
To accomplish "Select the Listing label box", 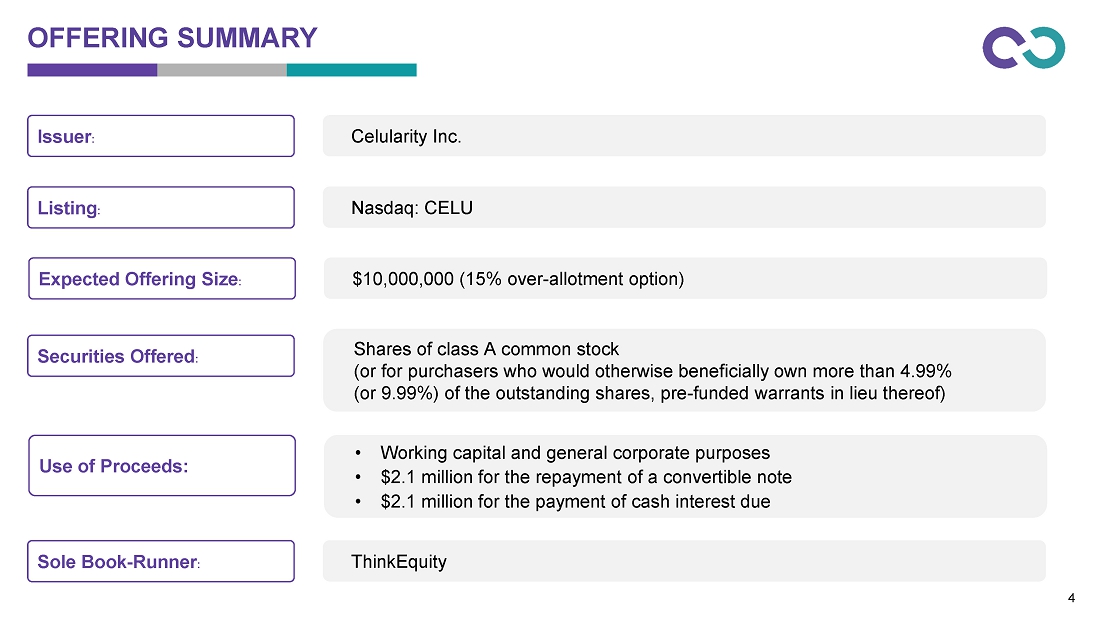I will 160,207.
